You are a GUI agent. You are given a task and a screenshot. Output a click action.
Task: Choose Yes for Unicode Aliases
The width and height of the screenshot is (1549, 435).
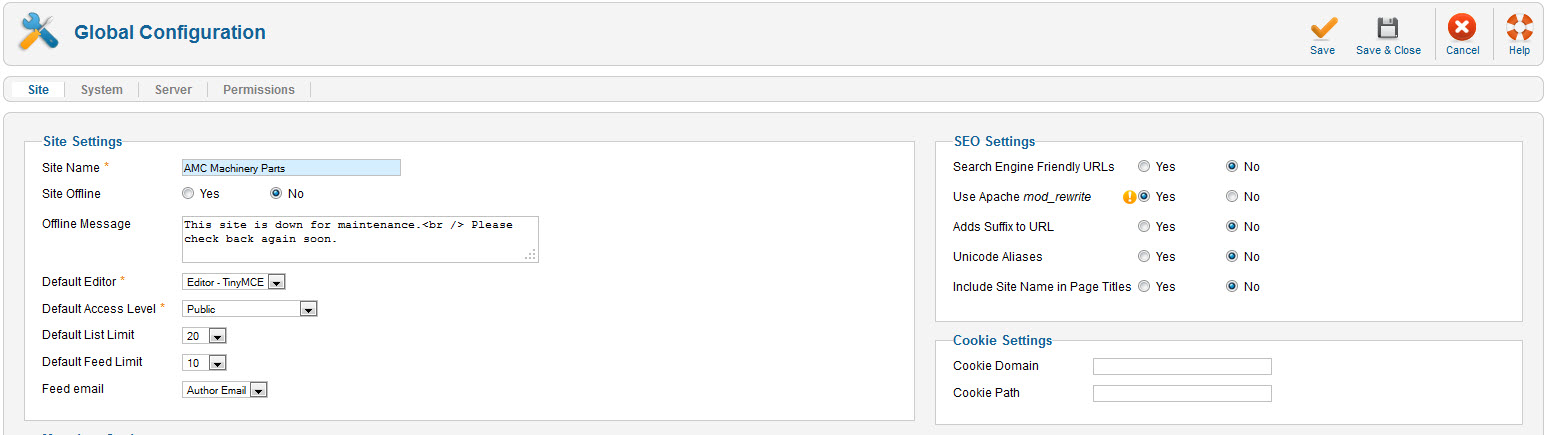tap(1144, 257)
